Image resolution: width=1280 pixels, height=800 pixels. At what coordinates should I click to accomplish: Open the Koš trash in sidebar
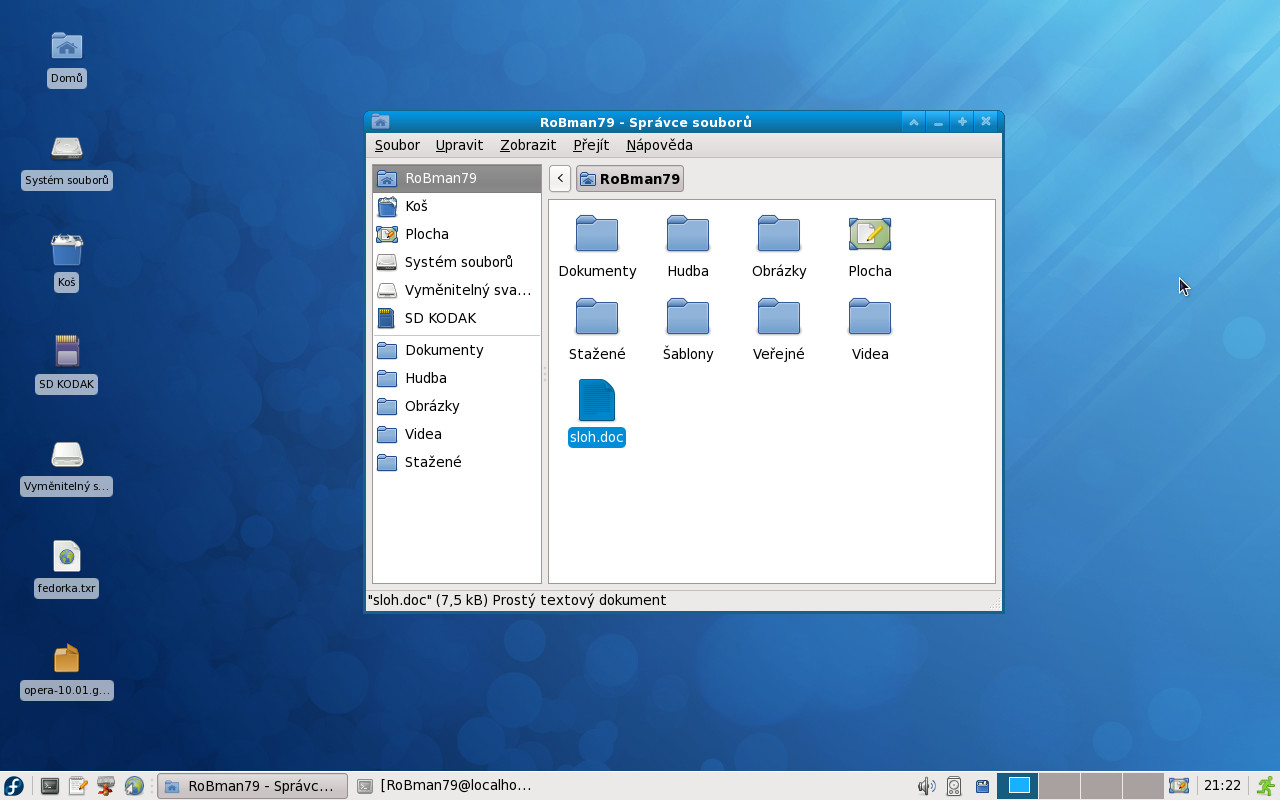[x=416, y=206]
